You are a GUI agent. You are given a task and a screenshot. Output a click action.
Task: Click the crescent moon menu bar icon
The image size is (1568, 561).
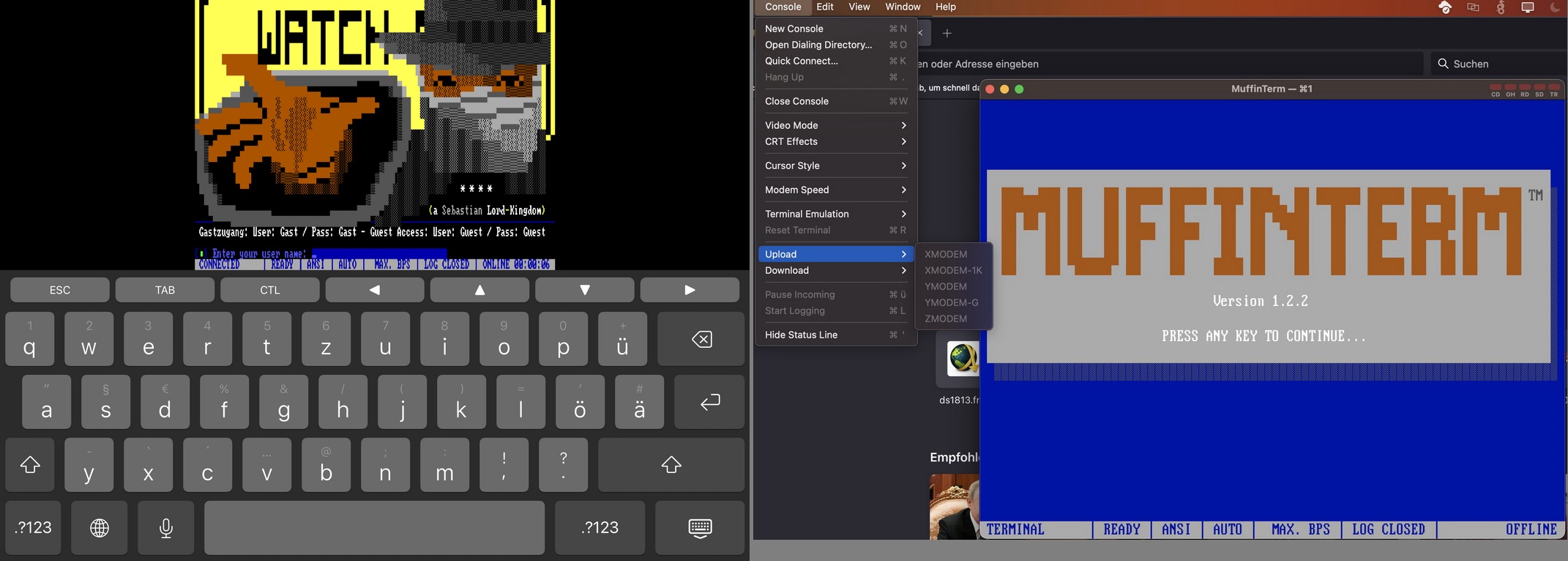click(x=1555, y=7)
